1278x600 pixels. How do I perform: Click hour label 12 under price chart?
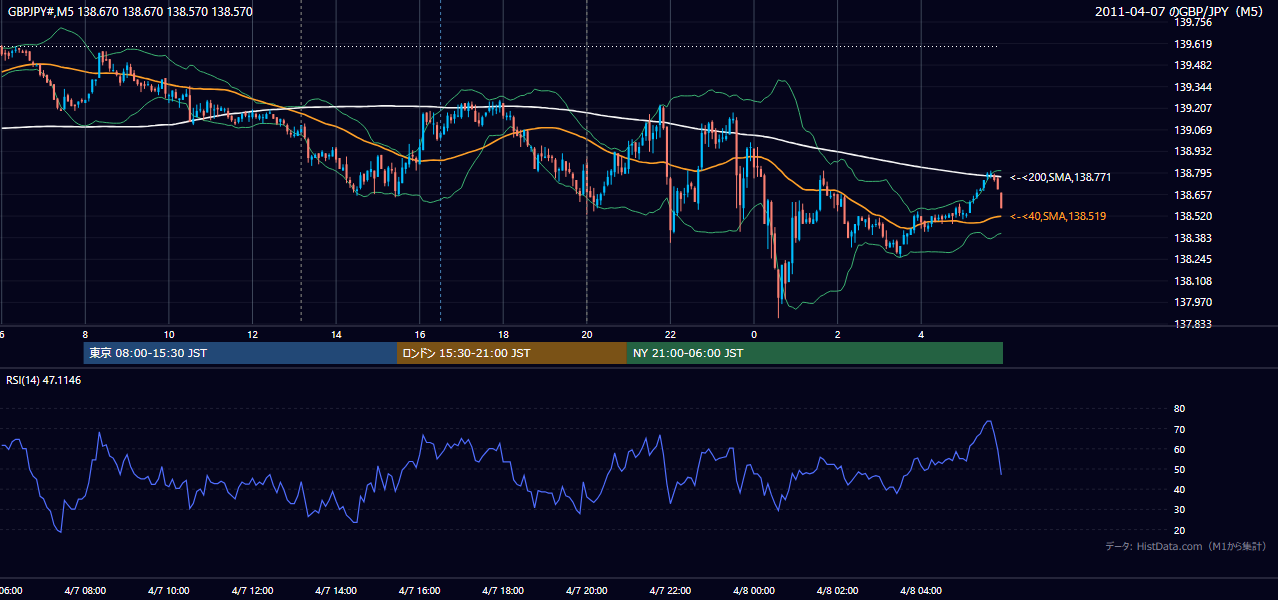point(253,335)
